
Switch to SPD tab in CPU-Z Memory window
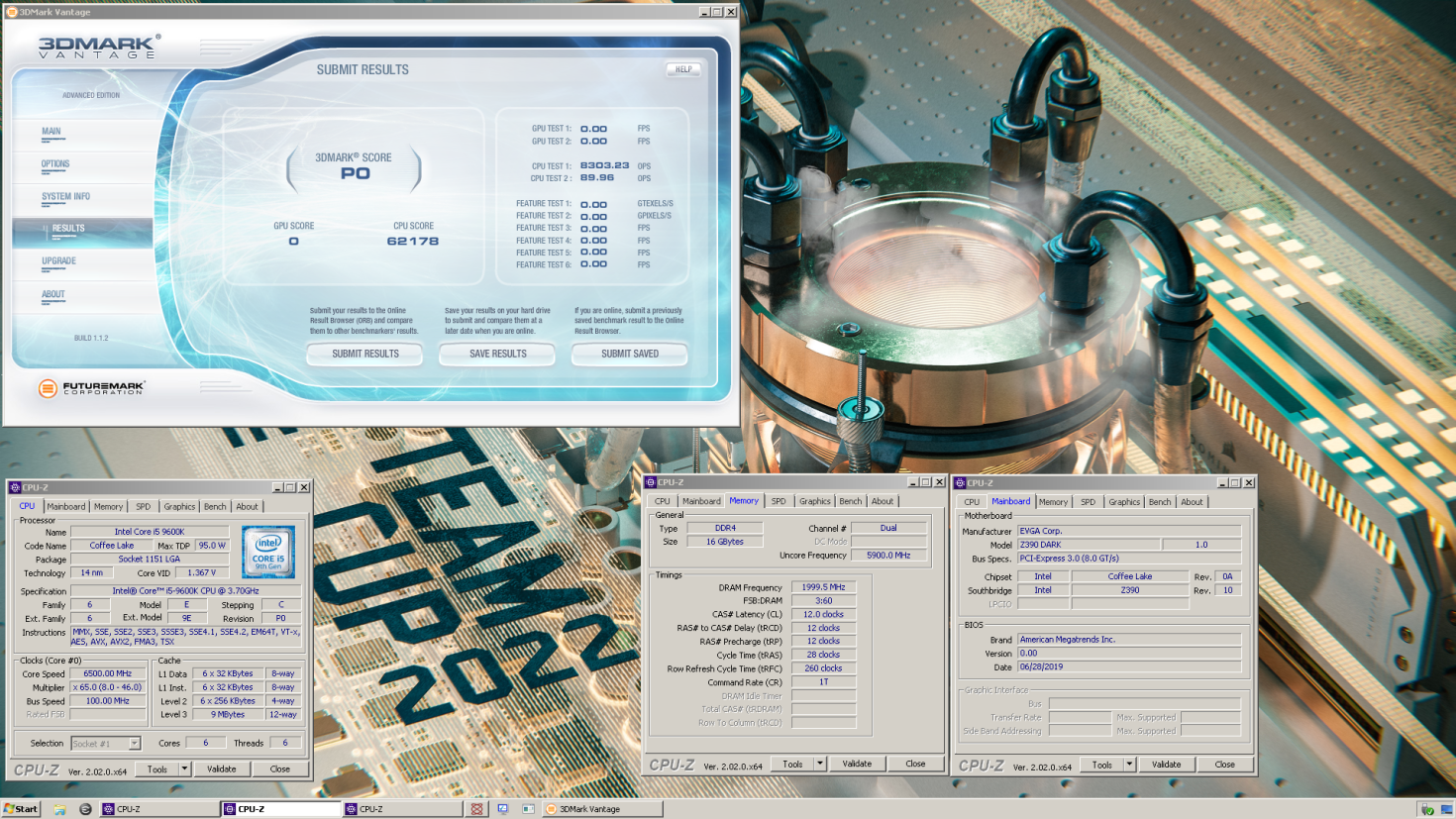pos(779,501)
